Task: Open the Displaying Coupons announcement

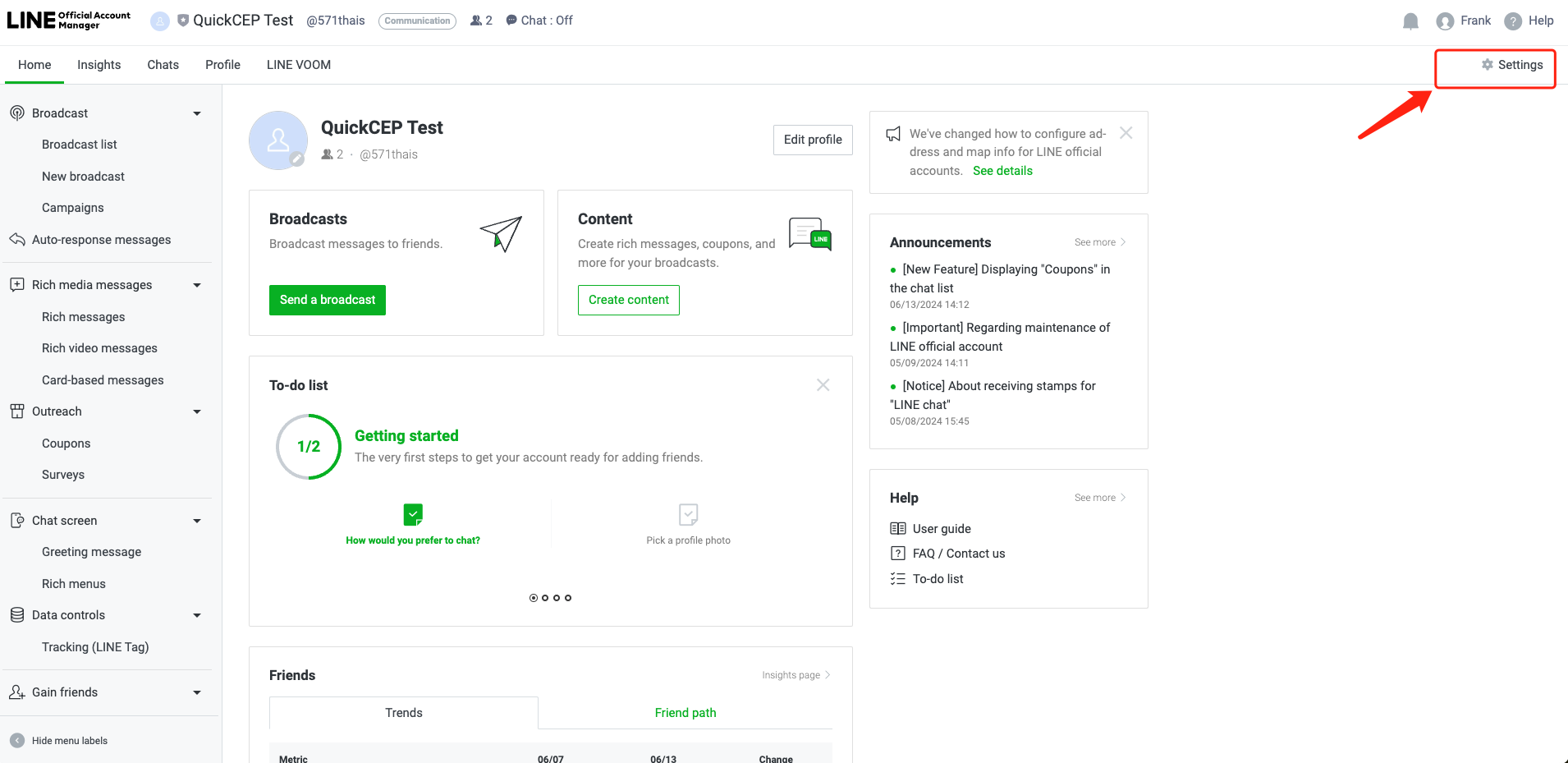Action: [x=1000, y=278]
